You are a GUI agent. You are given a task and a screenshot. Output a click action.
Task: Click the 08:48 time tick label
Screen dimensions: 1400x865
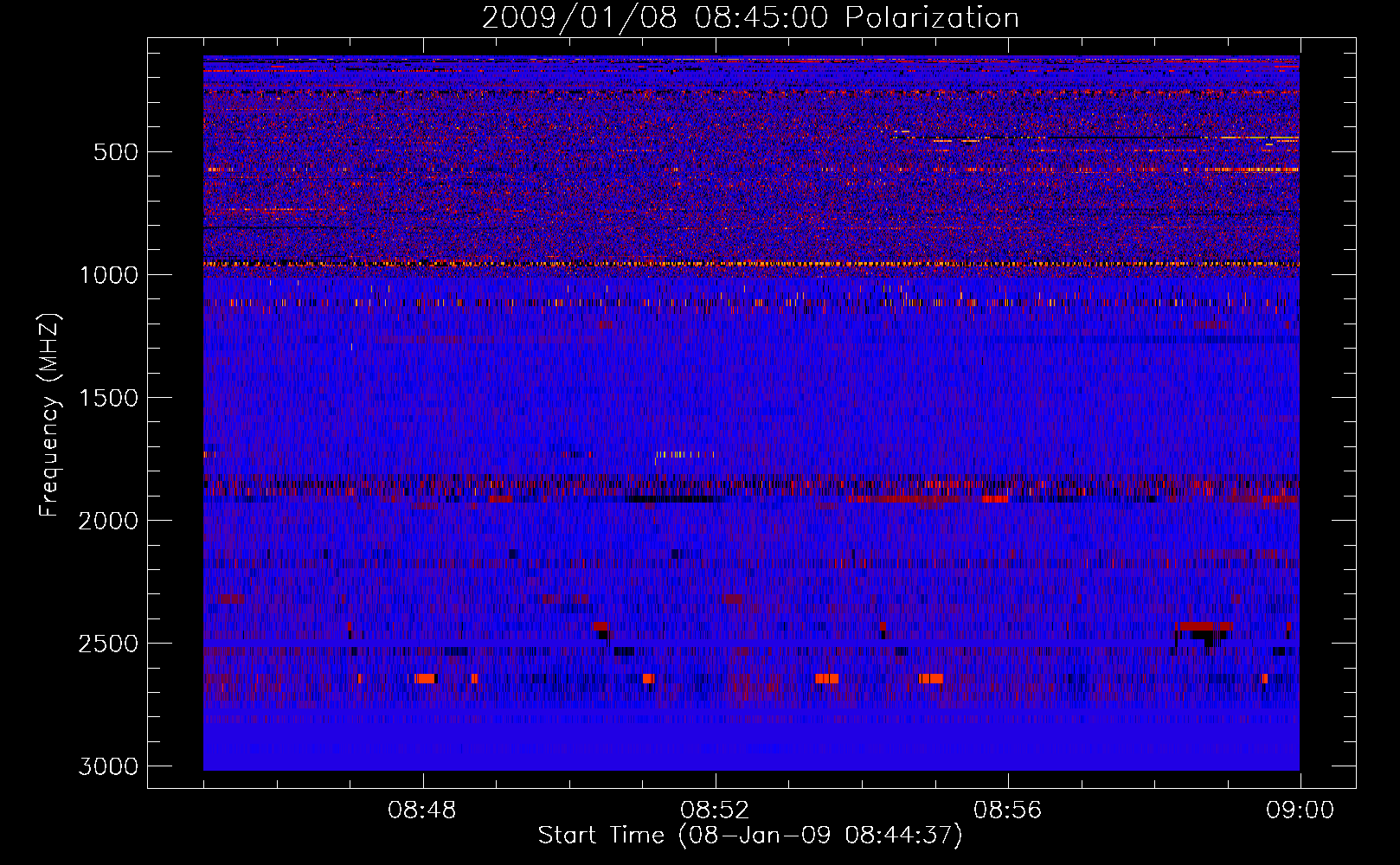coord(422,811)
